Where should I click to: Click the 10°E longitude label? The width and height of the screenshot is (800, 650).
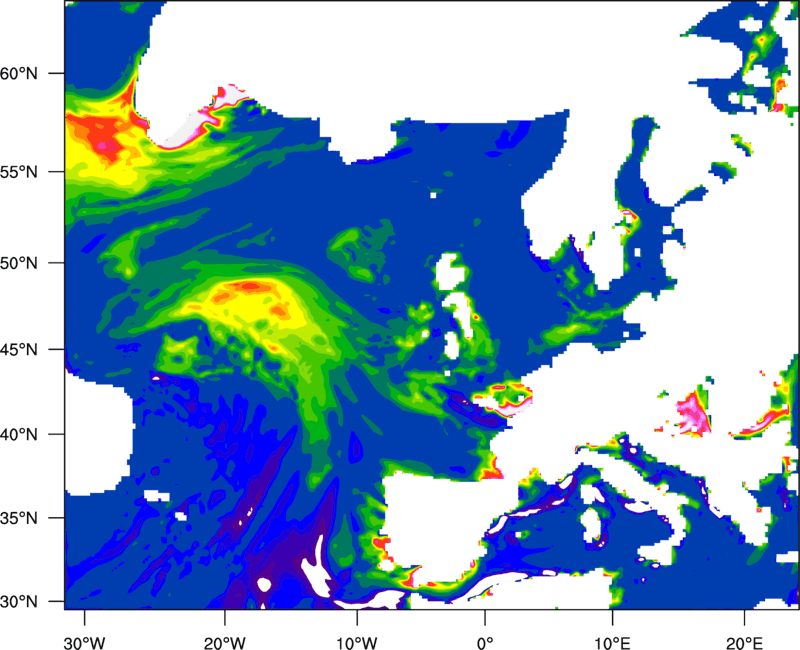coord(612,643)
